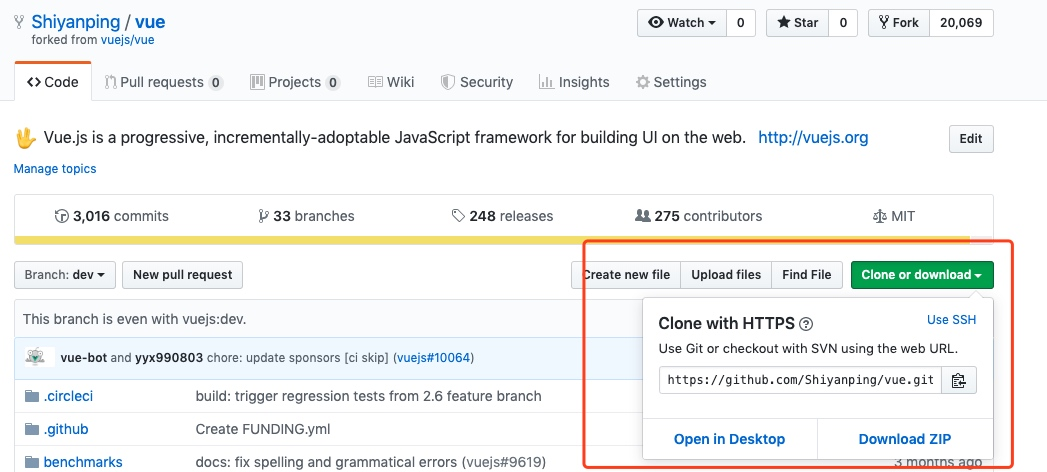Click the Star count 0
Image resolution: width=1047 pixels, height=472 pixels.
click(x=843, y=23)
